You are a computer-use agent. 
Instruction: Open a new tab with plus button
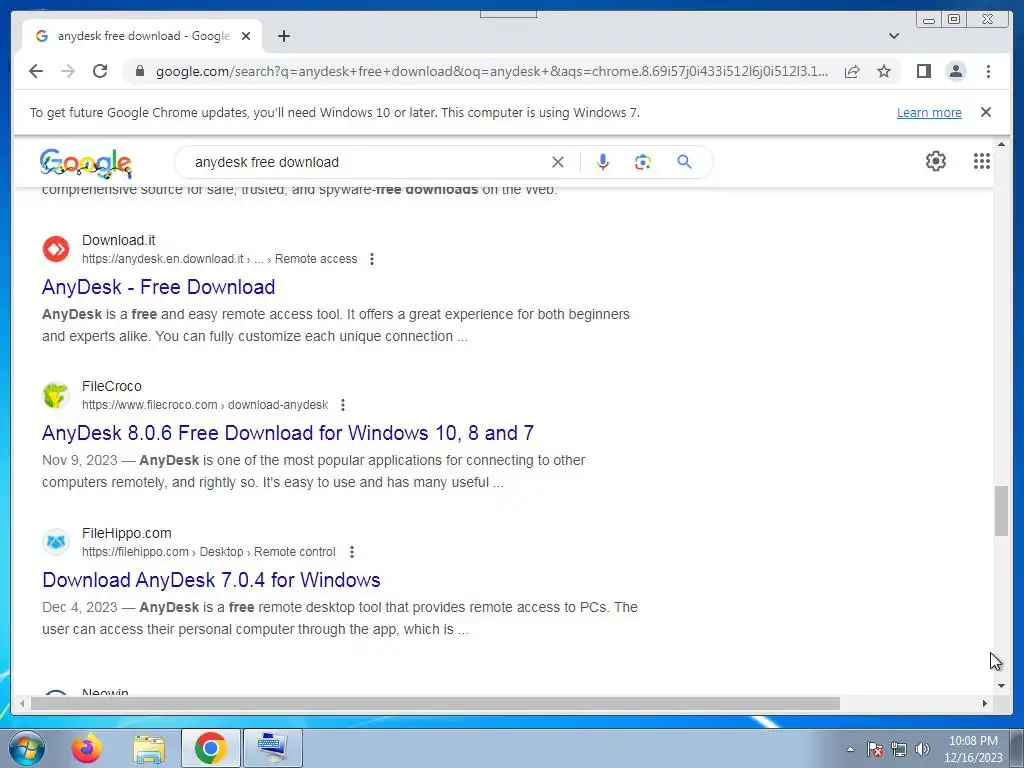(x=283, y=36)
